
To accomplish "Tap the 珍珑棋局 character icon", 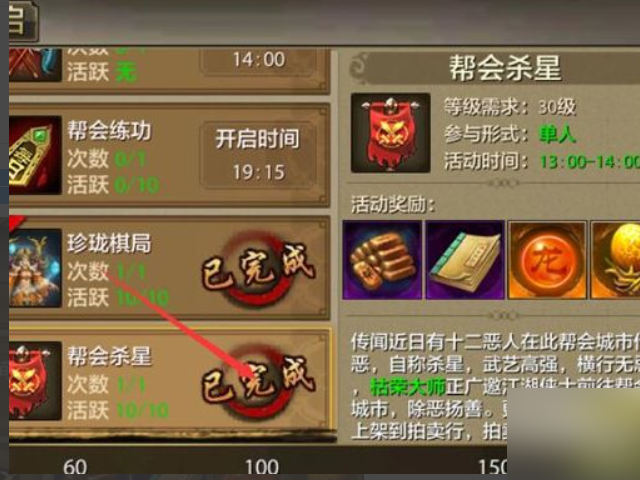I will [35, 268].
